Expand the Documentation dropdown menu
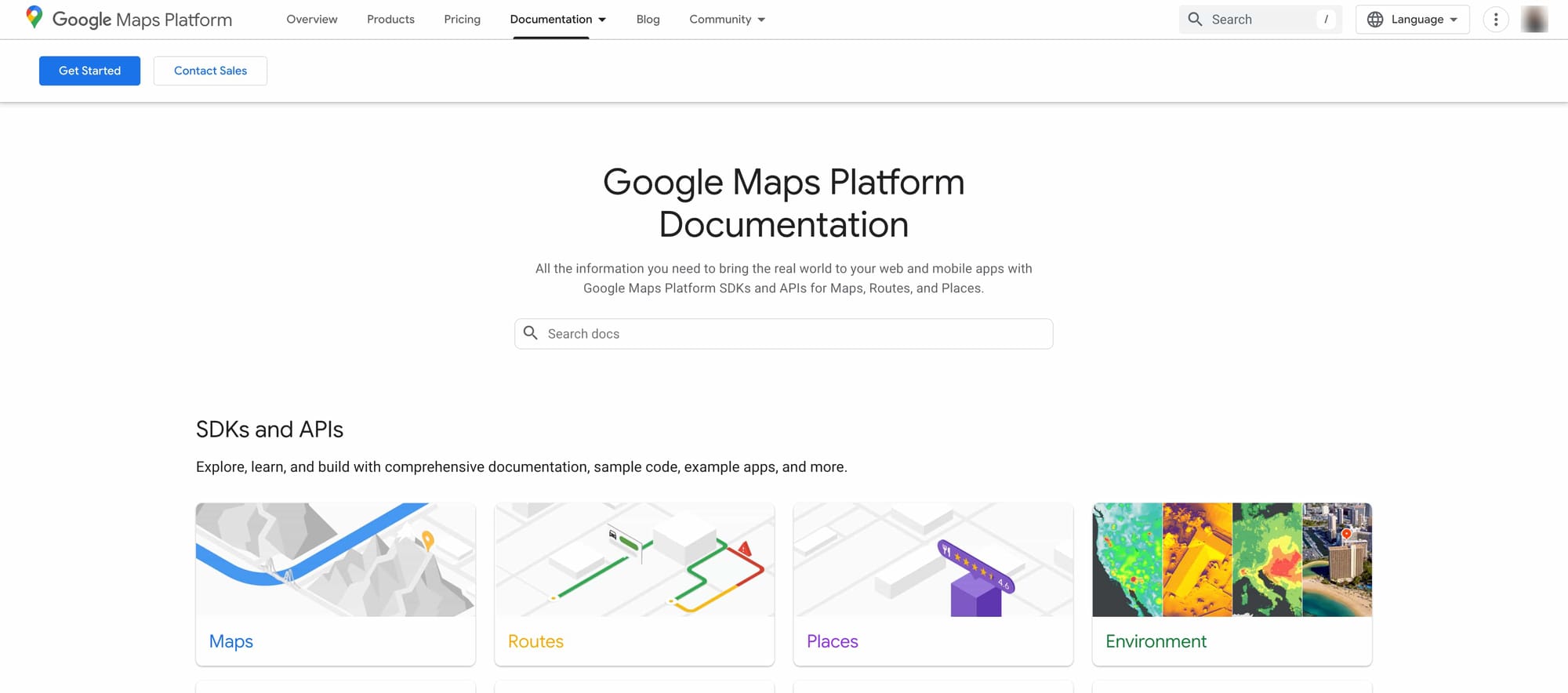This screenshot has height=693, width=1568. tap(558, 20)
